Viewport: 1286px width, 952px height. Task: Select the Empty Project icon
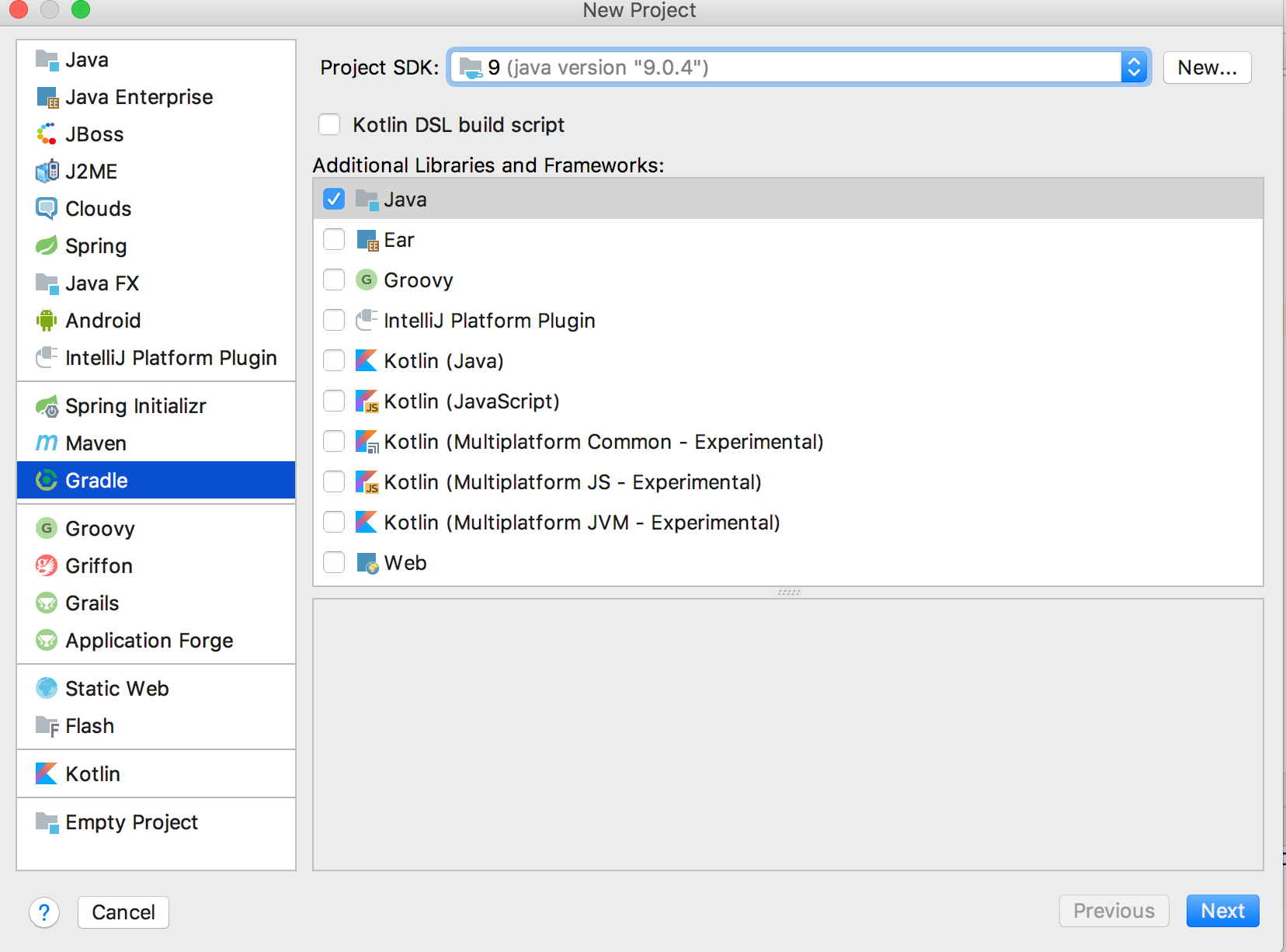47,822
